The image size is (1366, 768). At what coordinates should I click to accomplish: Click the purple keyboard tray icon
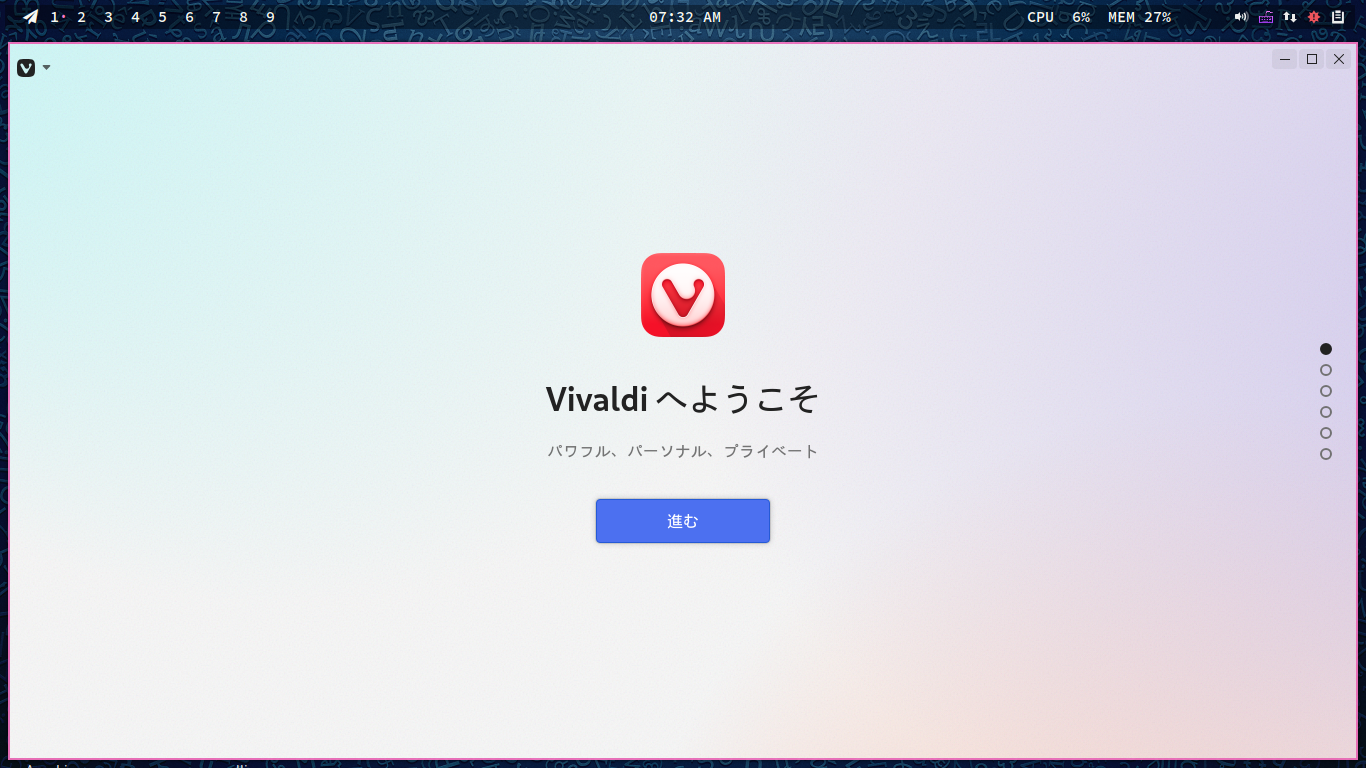tap(1266, 17)
